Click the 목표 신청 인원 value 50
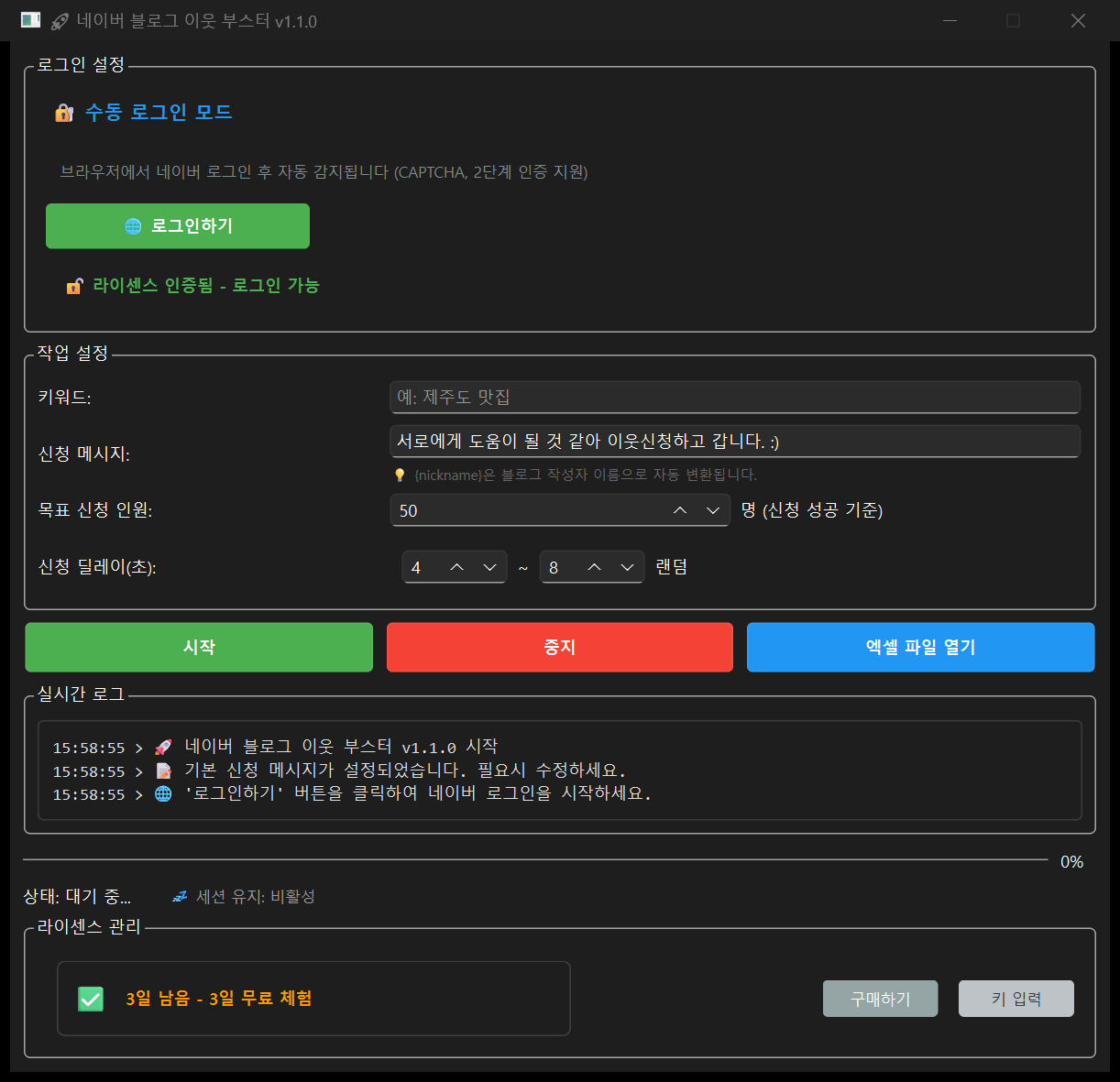This screenshot has height=1082, width=1120. click(x=409, y=511)
